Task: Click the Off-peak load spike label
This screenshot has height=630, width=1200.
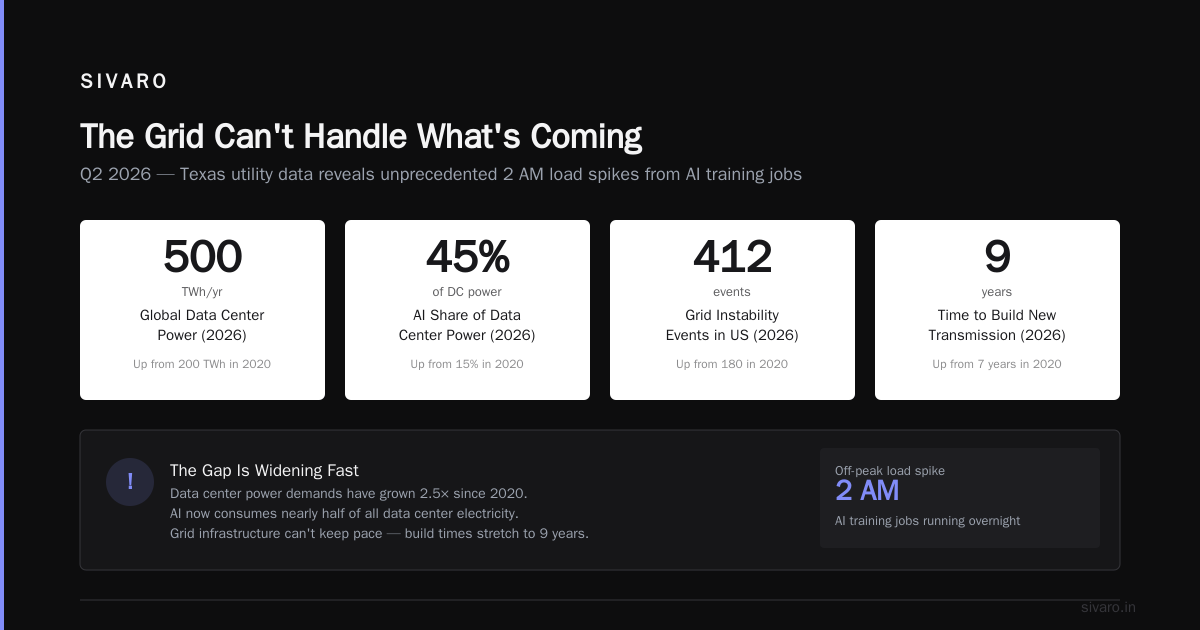Action: point(890,470)
